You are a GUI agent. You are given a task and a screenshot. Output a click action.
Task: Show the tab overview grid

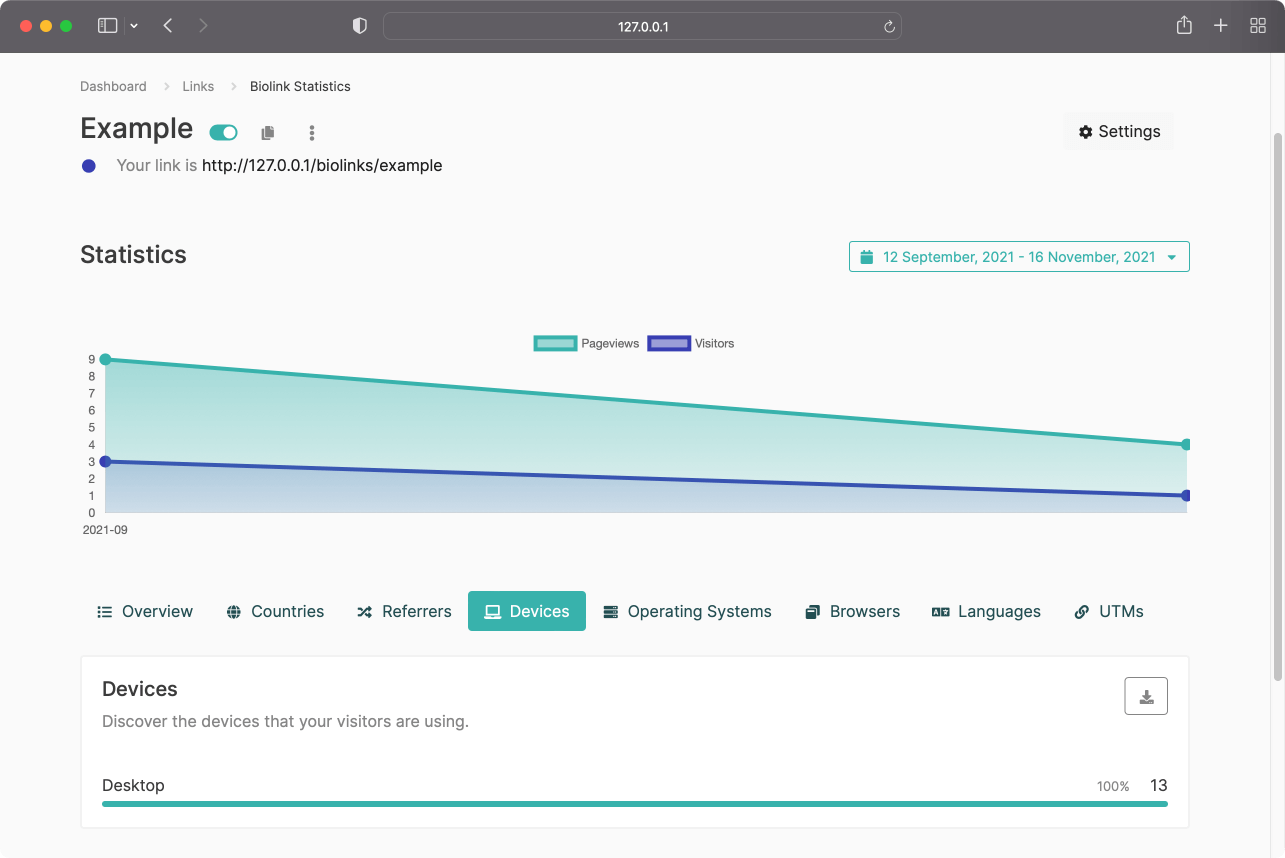[x=1258, y=26]
